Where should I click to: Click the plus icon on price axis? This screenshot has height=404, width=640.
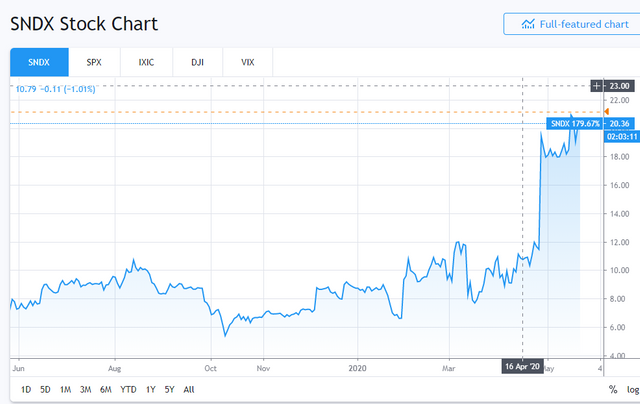tap(597, 86)
